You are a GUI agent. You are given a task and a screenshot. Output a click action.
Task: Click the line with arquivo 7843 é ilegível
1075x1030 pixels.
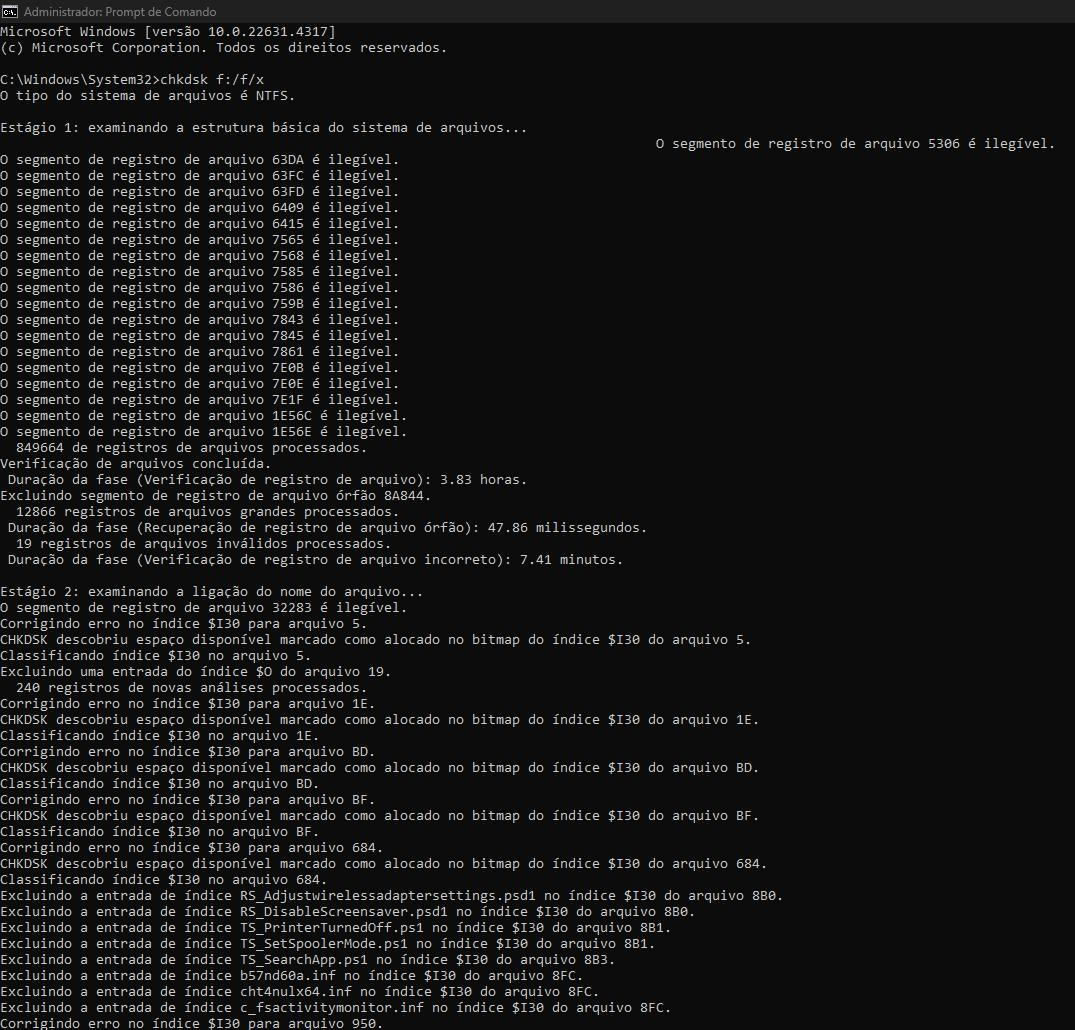(200, 320)
